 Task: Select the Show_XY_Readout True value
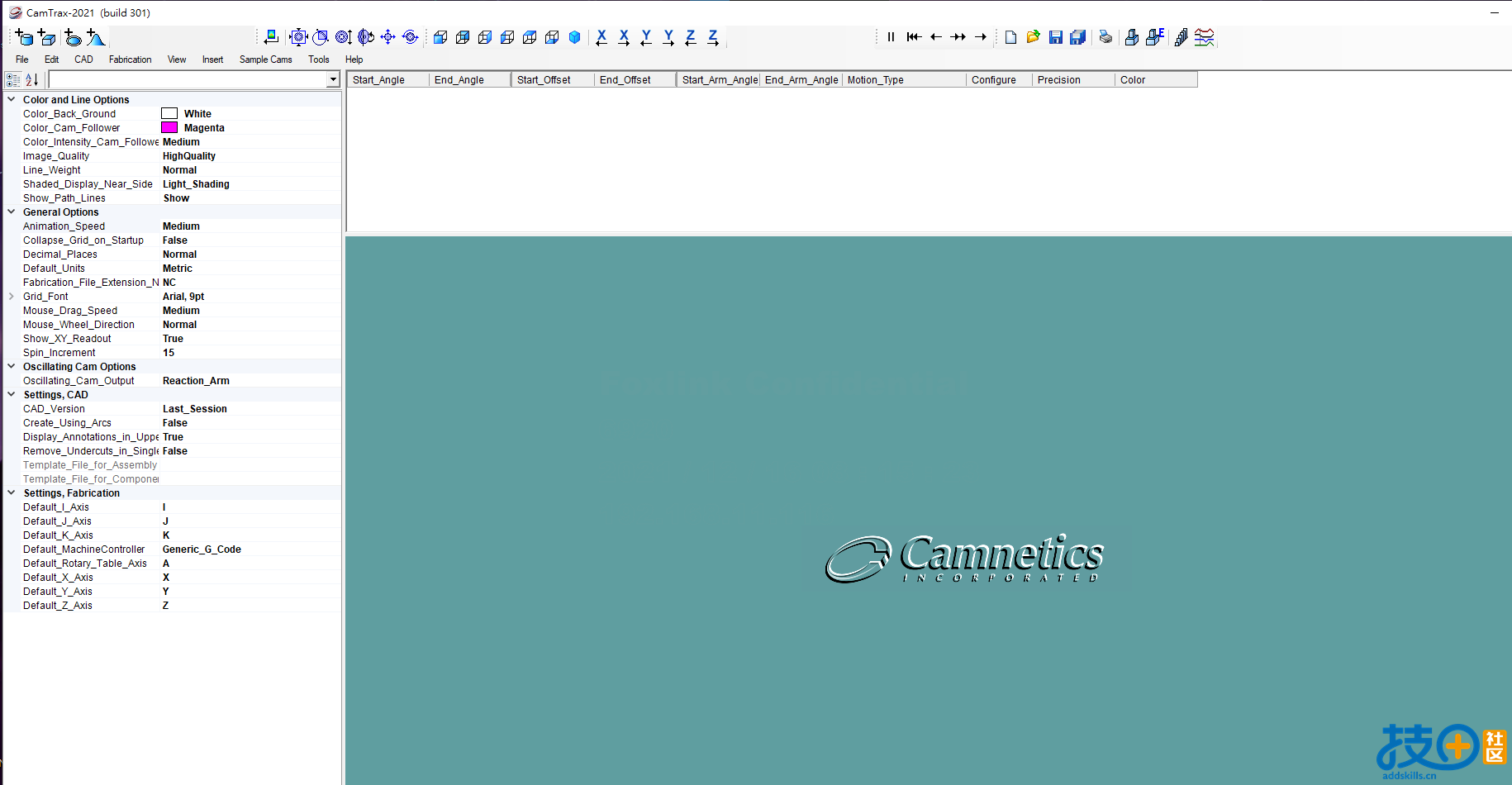pos(173,339)
